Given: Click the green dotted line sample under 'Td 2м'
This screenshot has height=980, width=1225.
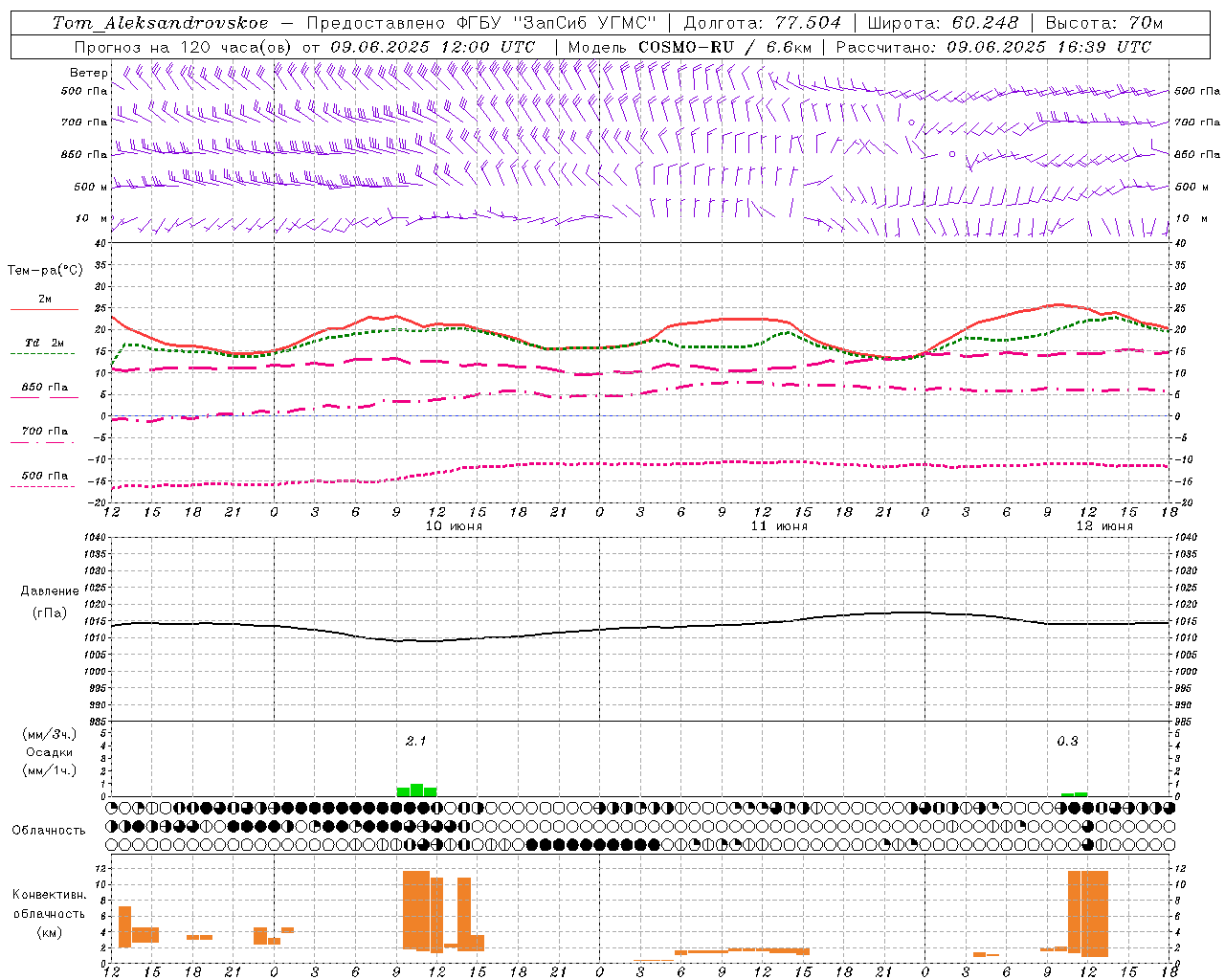Looking at the screenshot, I should [42, 354].
